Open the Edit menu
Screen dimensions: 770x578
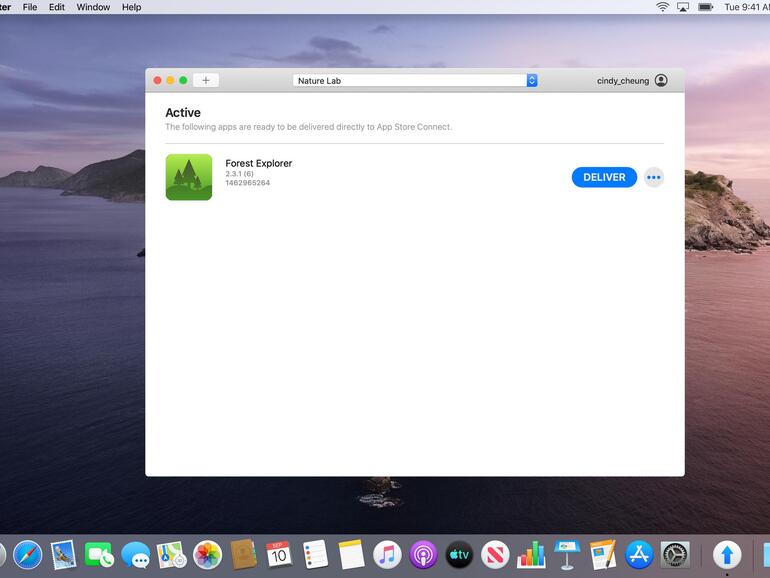click(x=56, y=7)
